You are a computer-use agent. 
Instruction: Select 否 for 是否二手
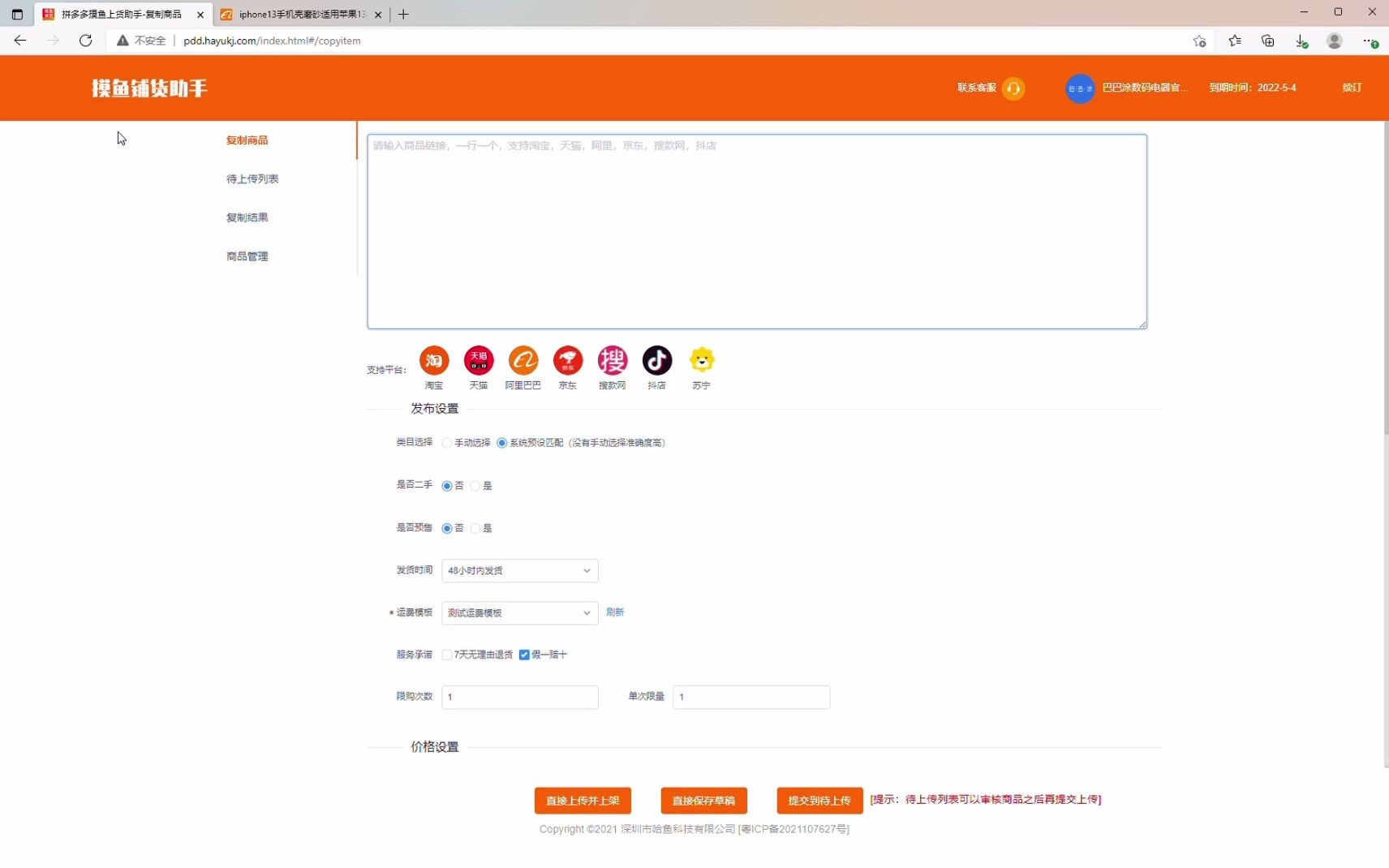pyautogui.click(x=446, y=486)
